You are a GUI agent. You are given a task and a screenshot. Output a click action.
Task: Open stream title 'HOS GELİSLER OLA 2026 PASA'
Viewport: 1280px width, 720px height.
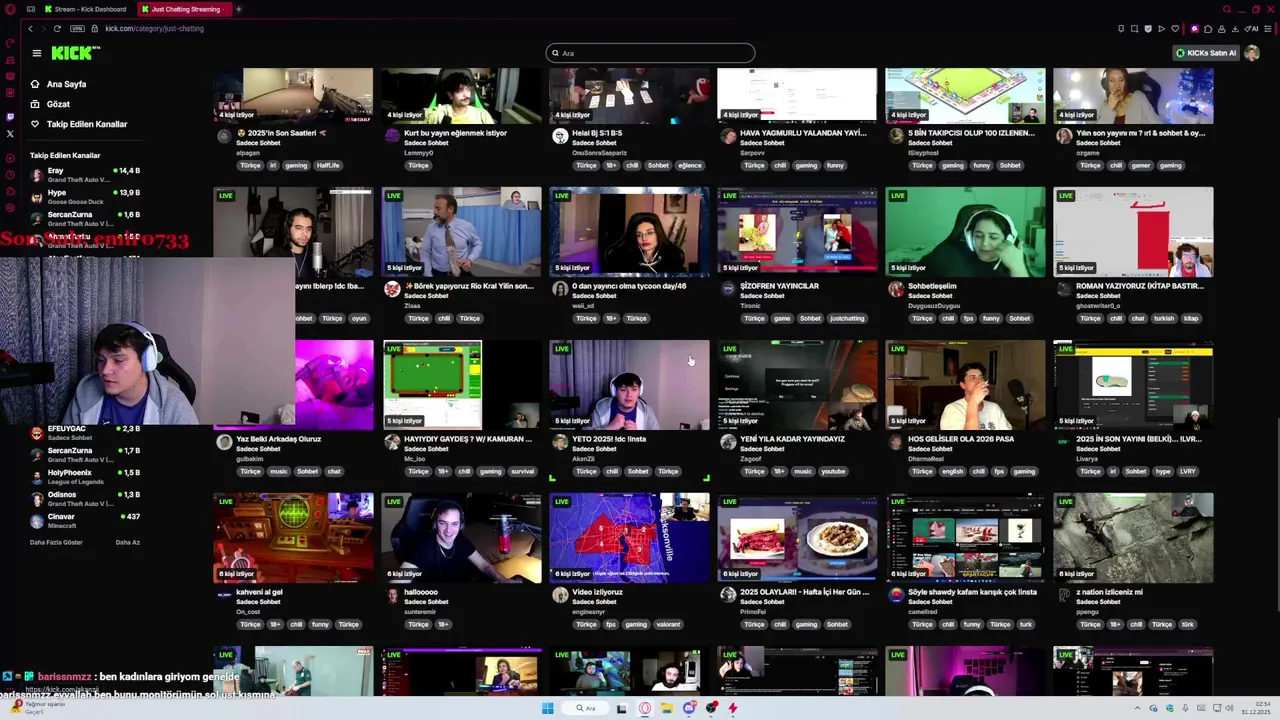[x=960, y=439]
